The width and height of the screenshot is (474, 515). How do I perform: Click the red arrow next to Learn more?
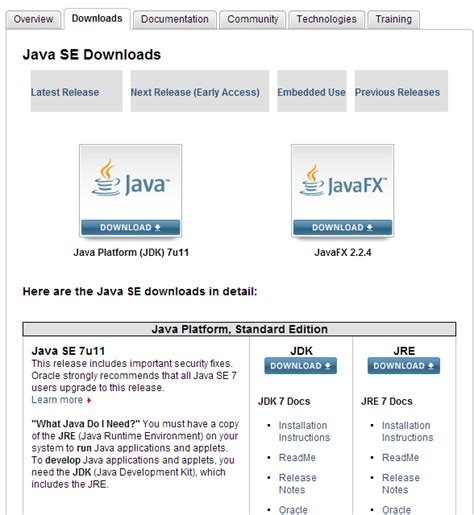[x=89, y=400]
